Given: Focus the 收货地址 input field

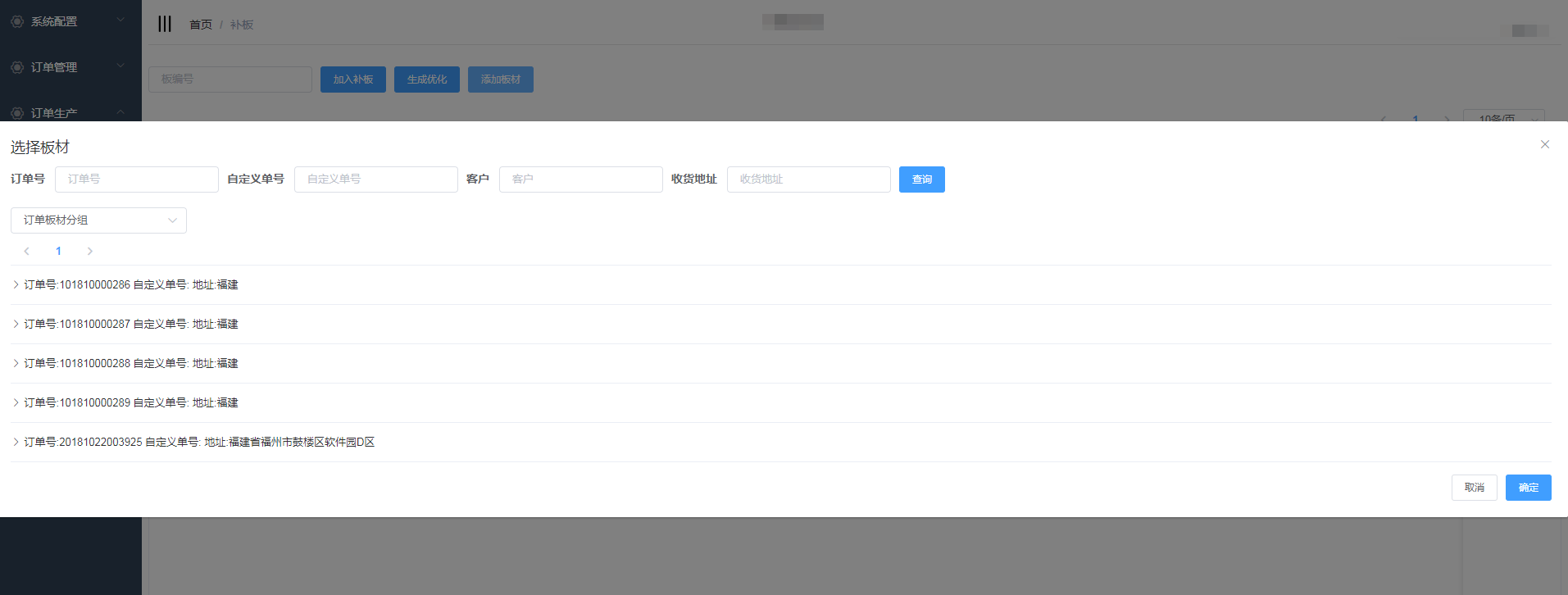Looking at the screenshot, I should tap(808, 179).
